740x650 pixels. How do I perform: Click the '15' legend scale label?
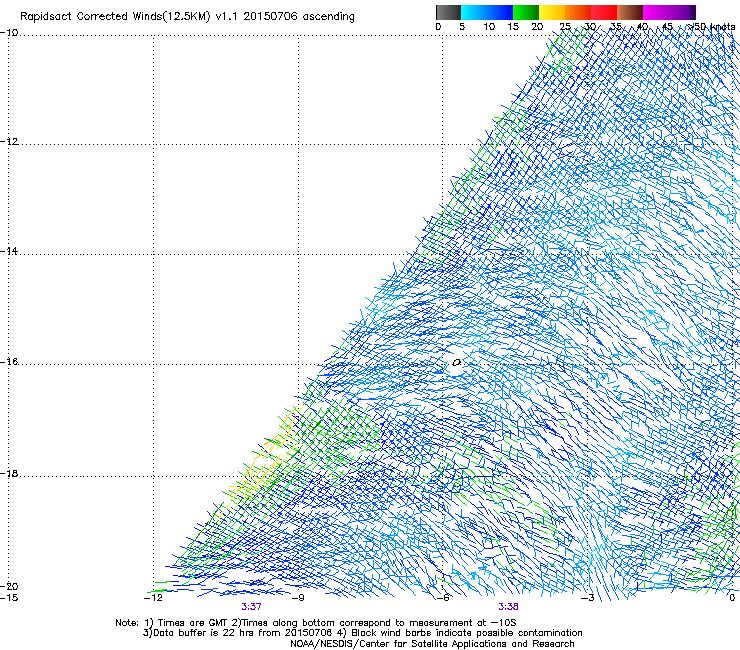(513, 27)
